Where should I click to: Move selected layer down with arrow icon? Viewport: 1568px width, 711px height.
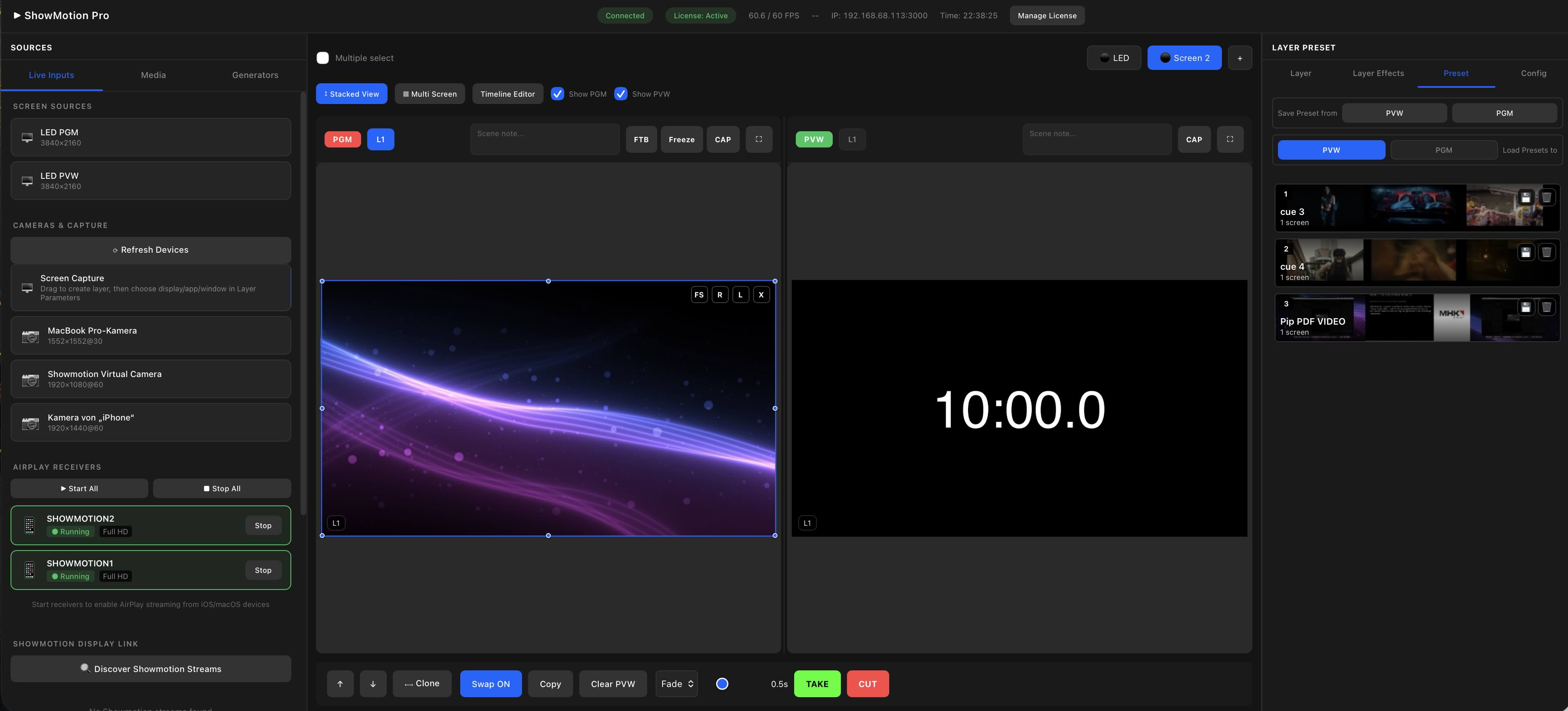(373, 684)
